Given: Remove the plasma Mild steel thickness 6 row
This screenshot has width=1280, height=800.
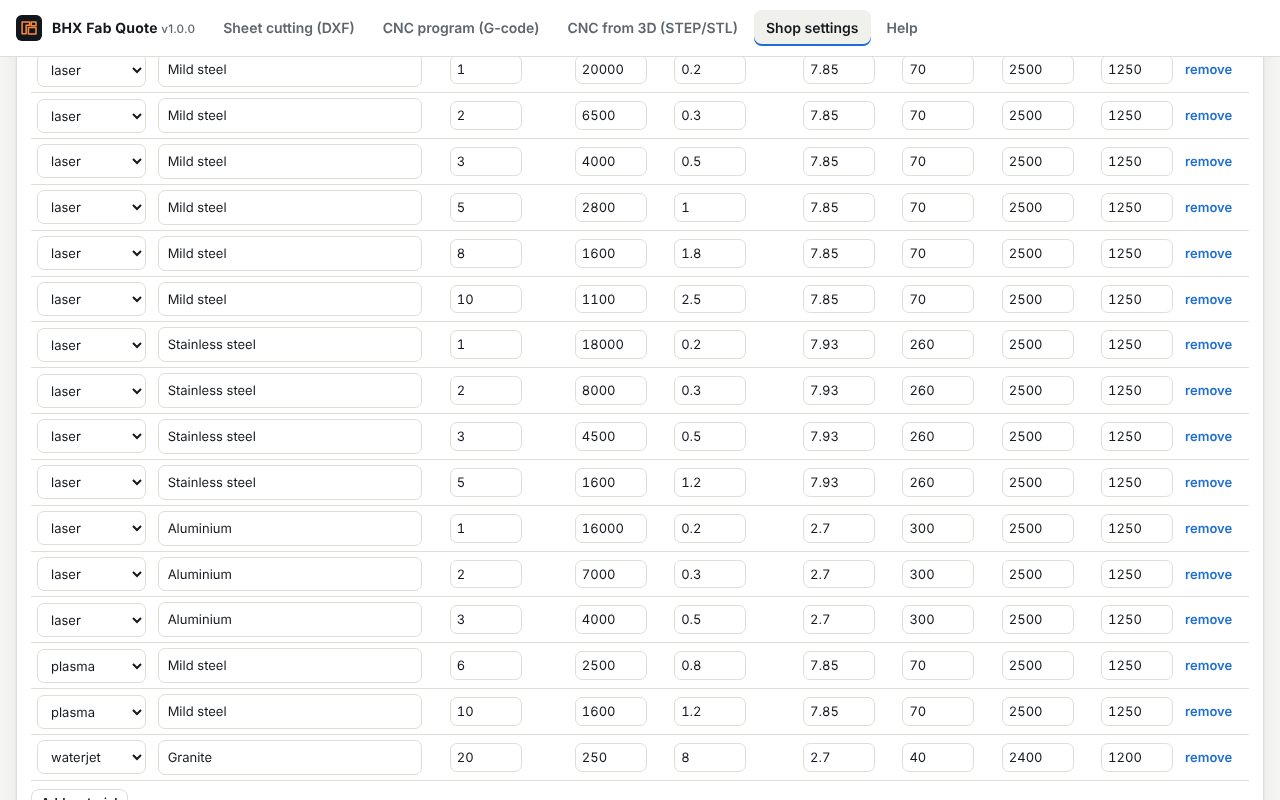Looking at the screenshot, I should tap(1208, 665).
